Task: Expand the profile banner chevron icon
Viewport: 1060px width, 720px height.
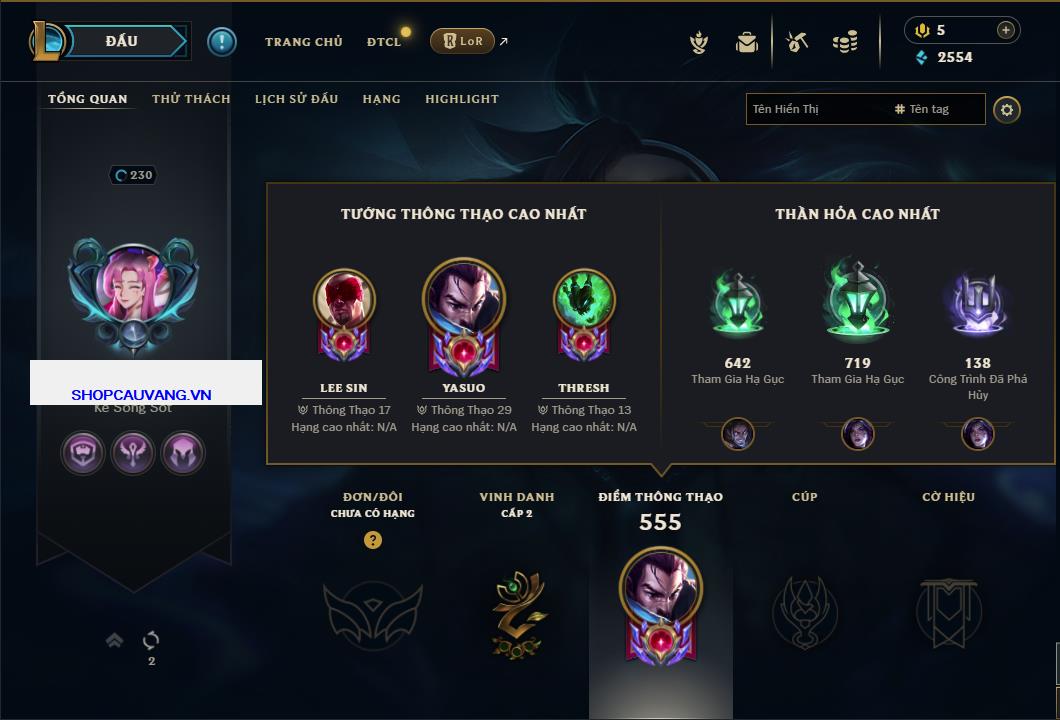Action: coord(114,640)
